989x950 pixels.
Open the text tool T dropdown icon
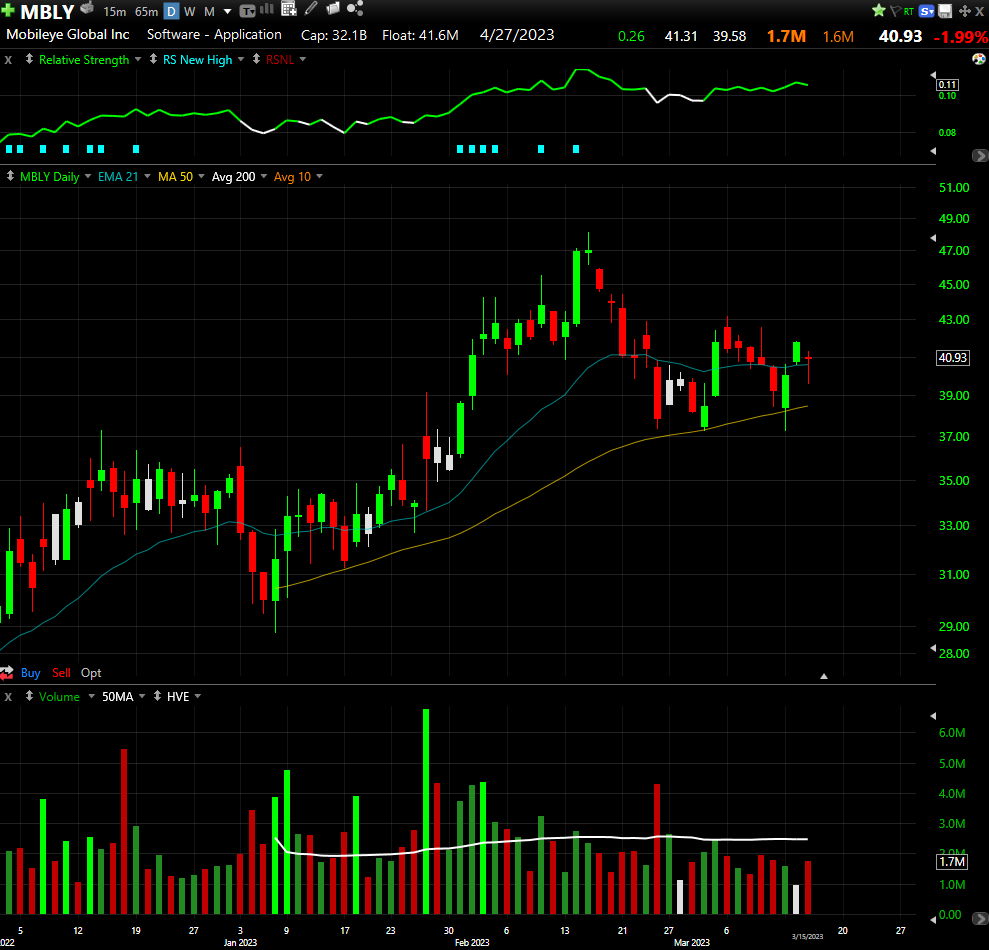(247, 11)
